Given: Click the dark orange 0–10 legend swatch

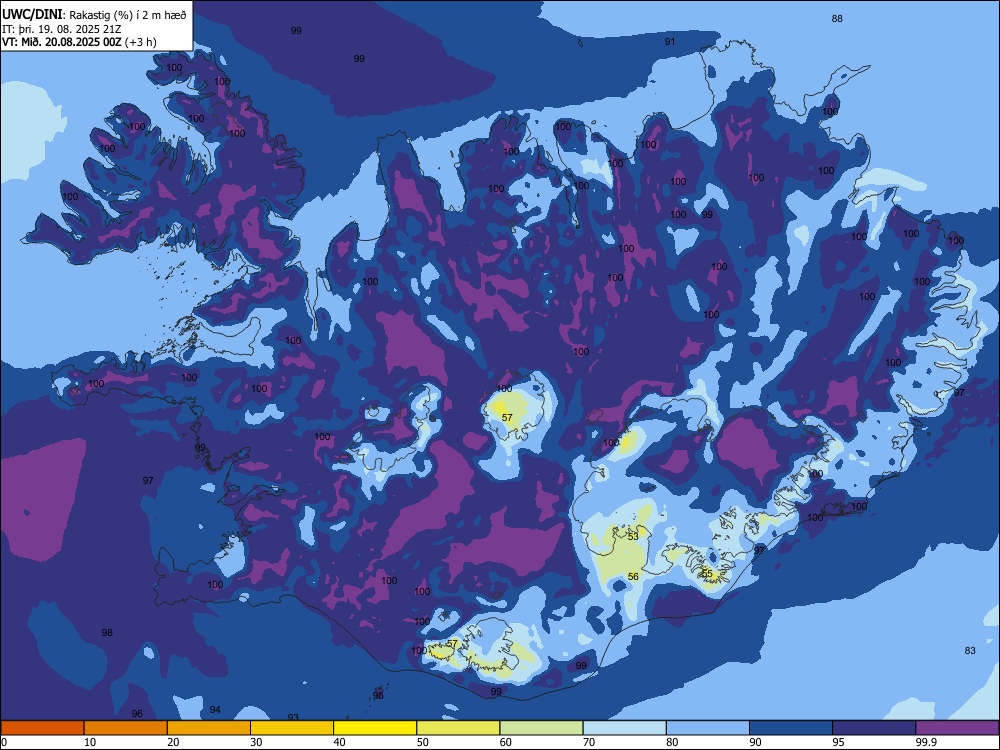Looking at the screenshot, I should (42, 728).
